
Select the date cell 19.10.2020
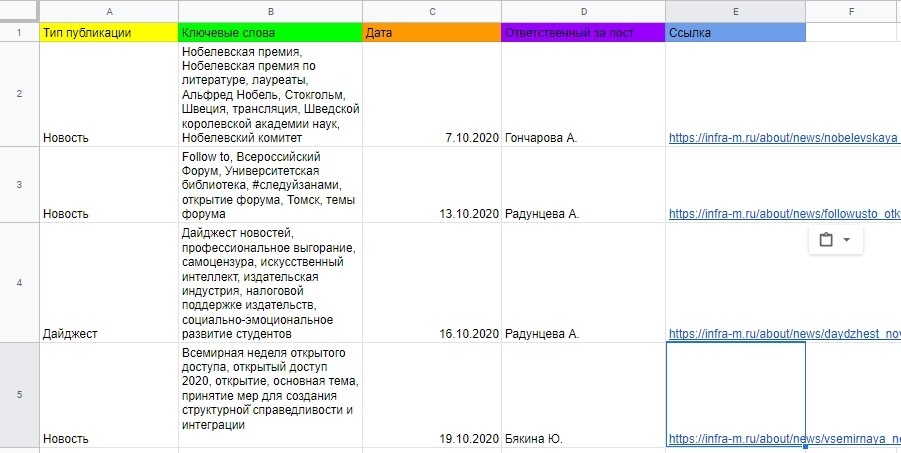pos(432,394)
